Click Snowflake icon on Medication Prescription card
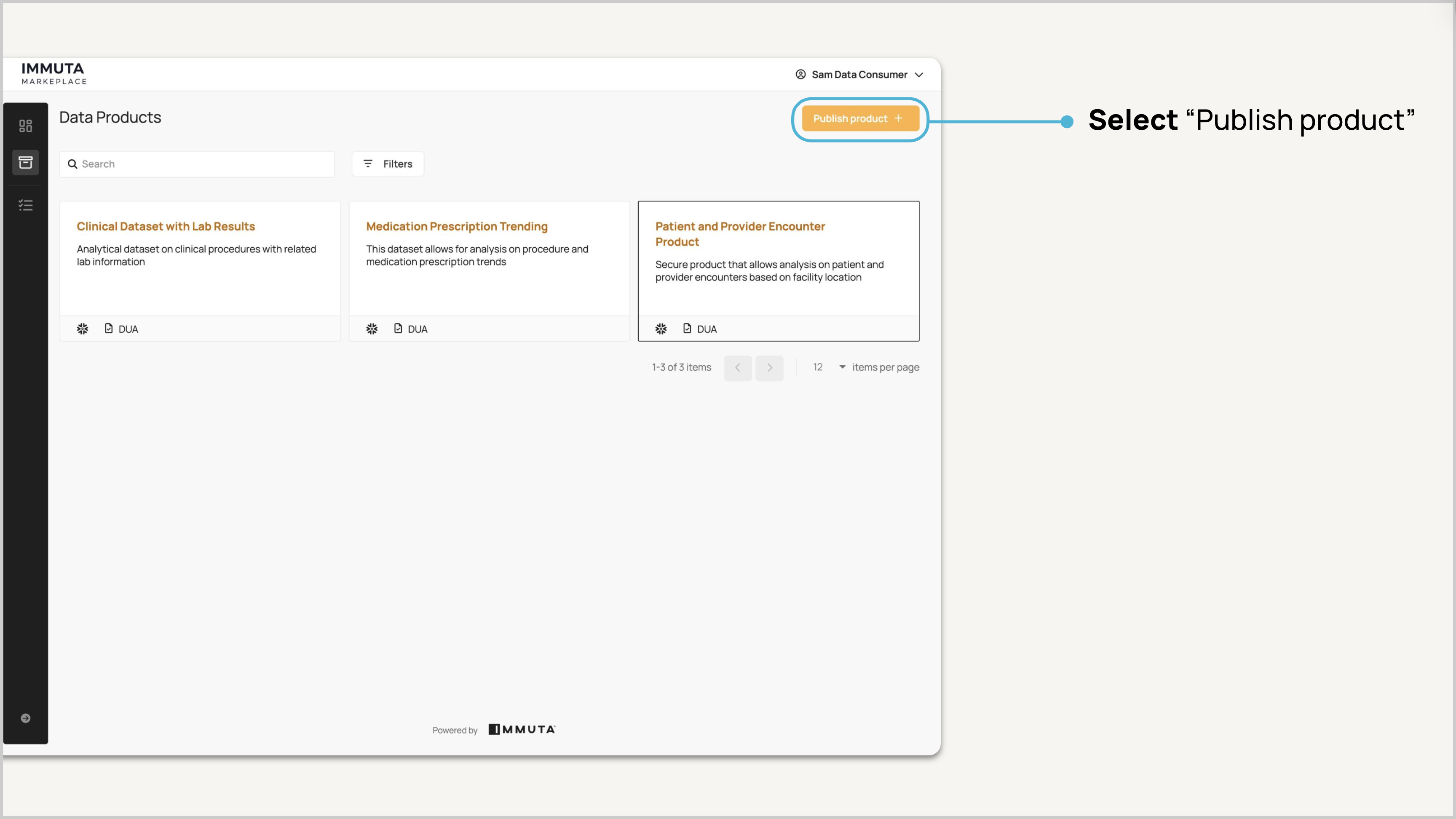Viewport: 1456px width, 819px height. point(372,329)
